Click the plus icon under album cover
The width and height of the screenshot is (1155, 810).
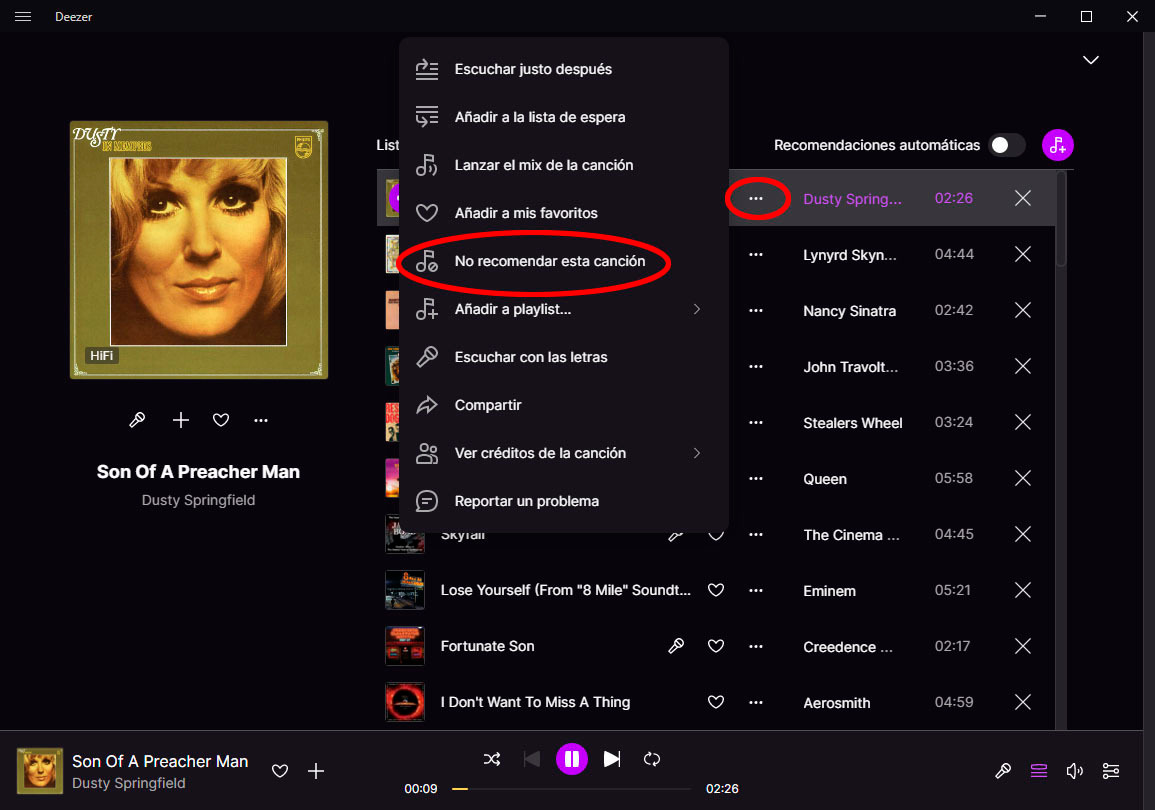(180, 420)
